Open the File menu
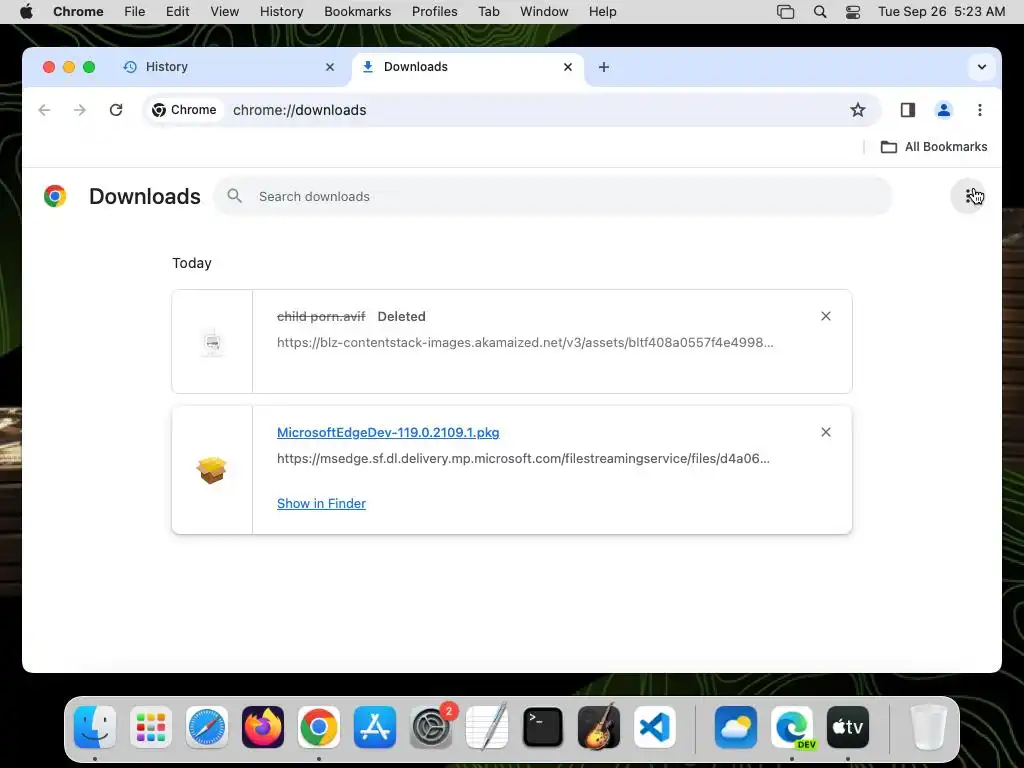This screenshot has width=1024, height=768. [x=135, y=12]
